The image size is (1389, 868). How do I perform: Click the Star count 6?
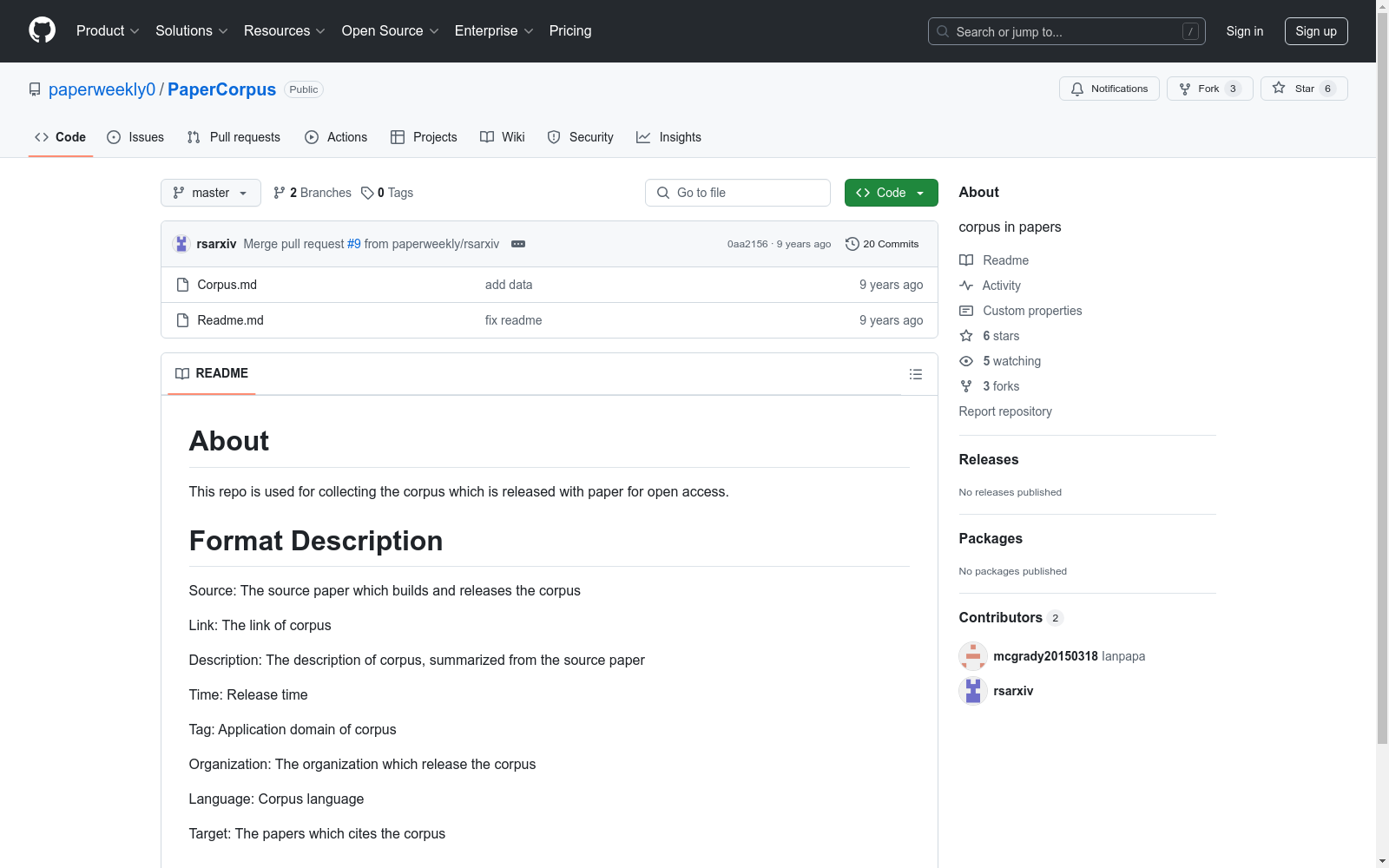[1327, 89]
